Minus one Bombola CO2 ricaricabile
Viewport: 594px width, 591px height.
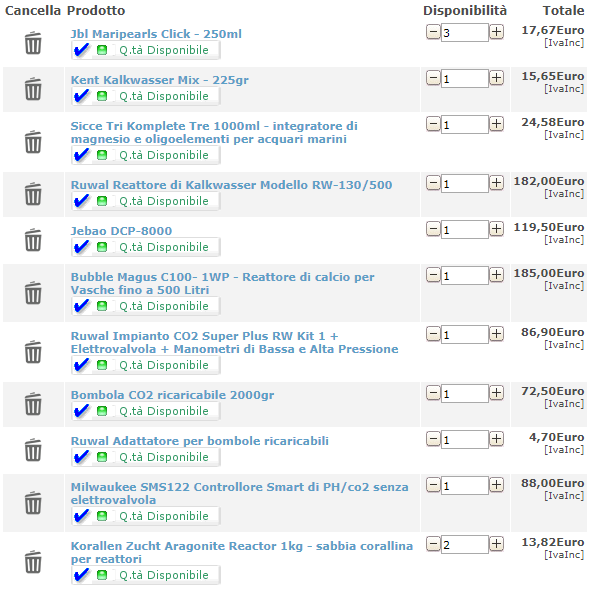(x=433, y=393)
